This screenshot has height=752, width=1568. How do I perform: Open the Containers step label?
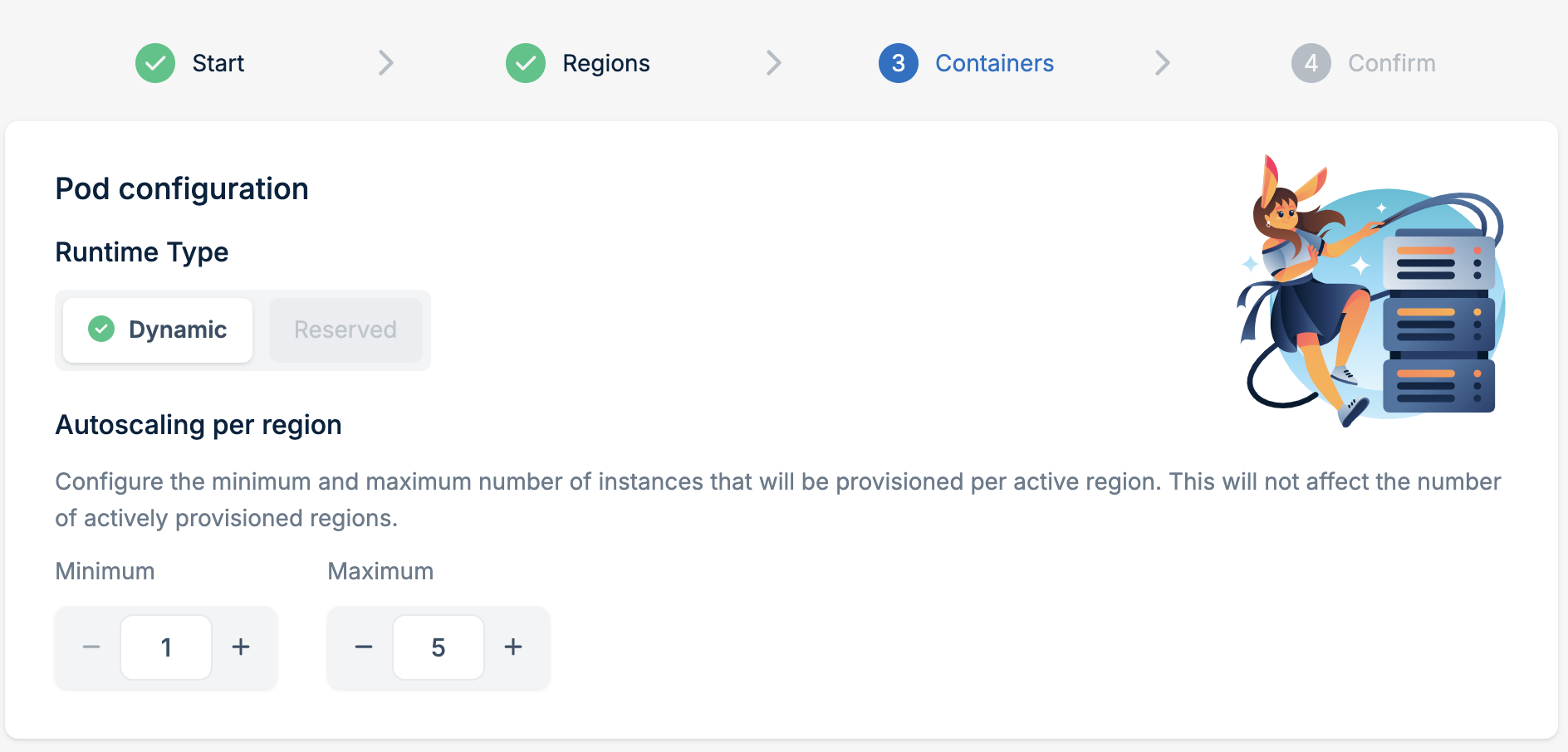pos(994,63)
